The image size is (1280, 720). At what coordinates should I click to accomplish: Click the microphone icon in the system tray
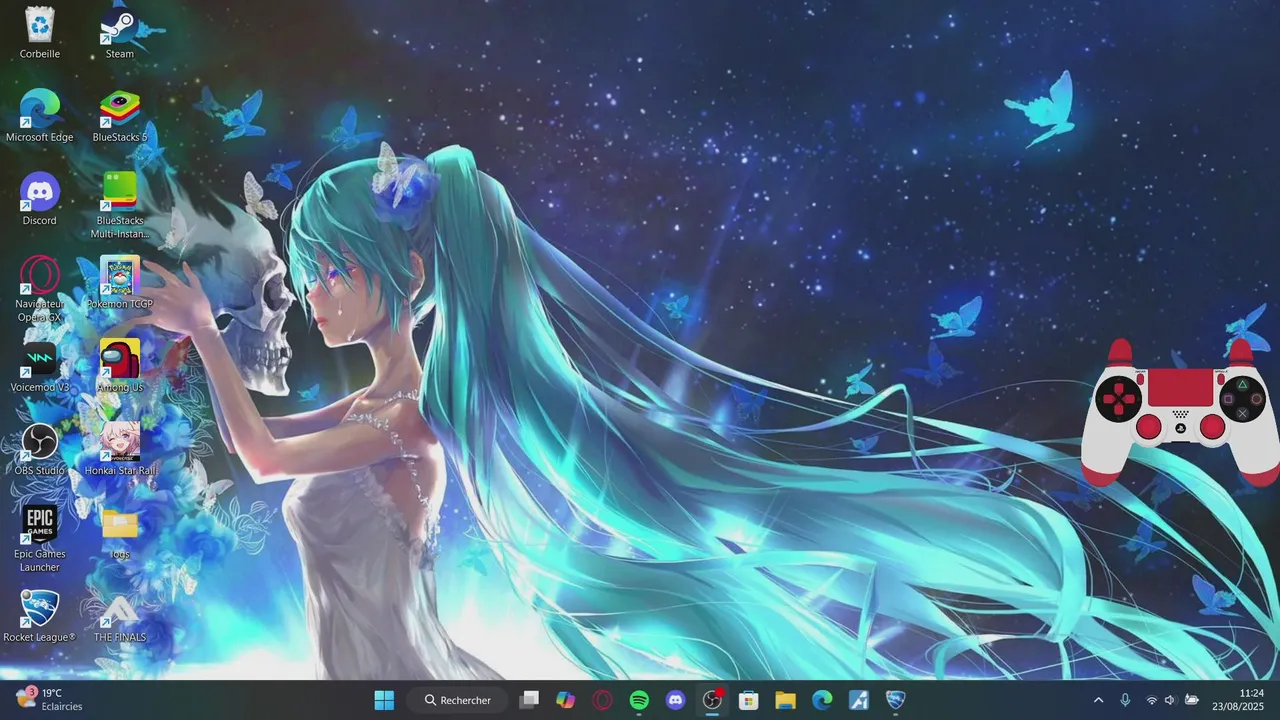click(x=1125, y=700)
